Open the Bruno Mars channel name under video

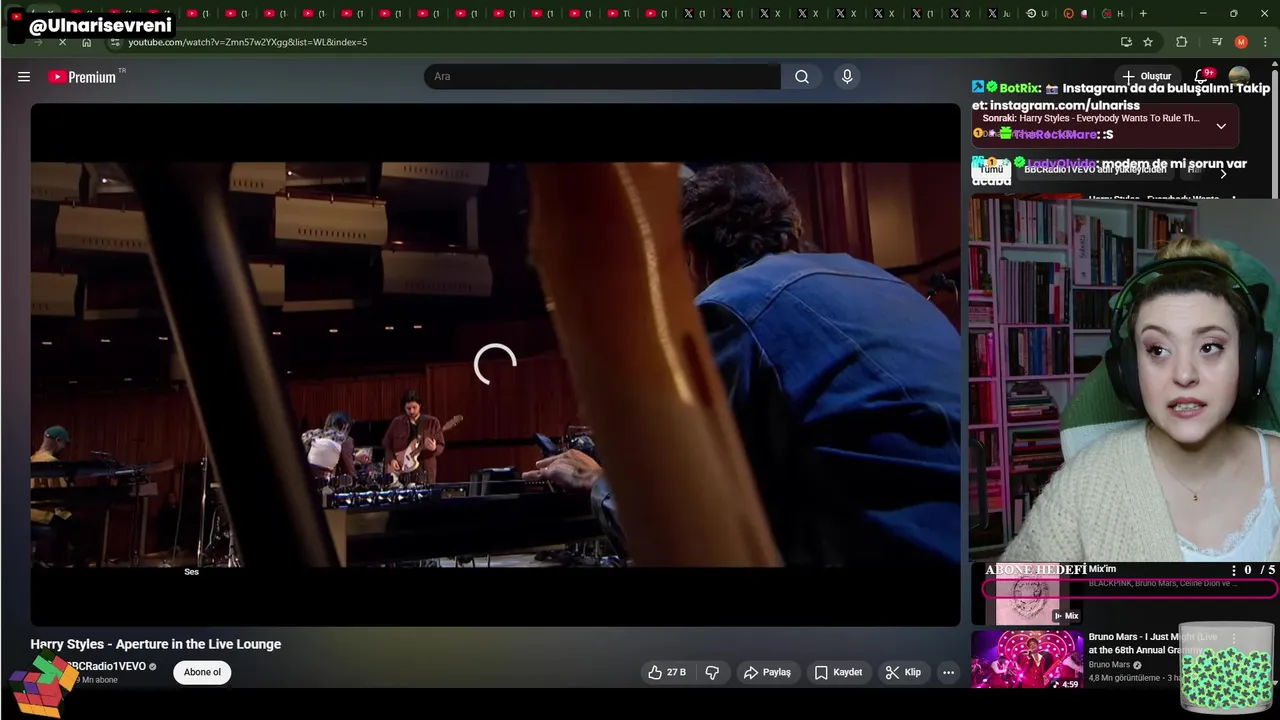(1109, 664)
